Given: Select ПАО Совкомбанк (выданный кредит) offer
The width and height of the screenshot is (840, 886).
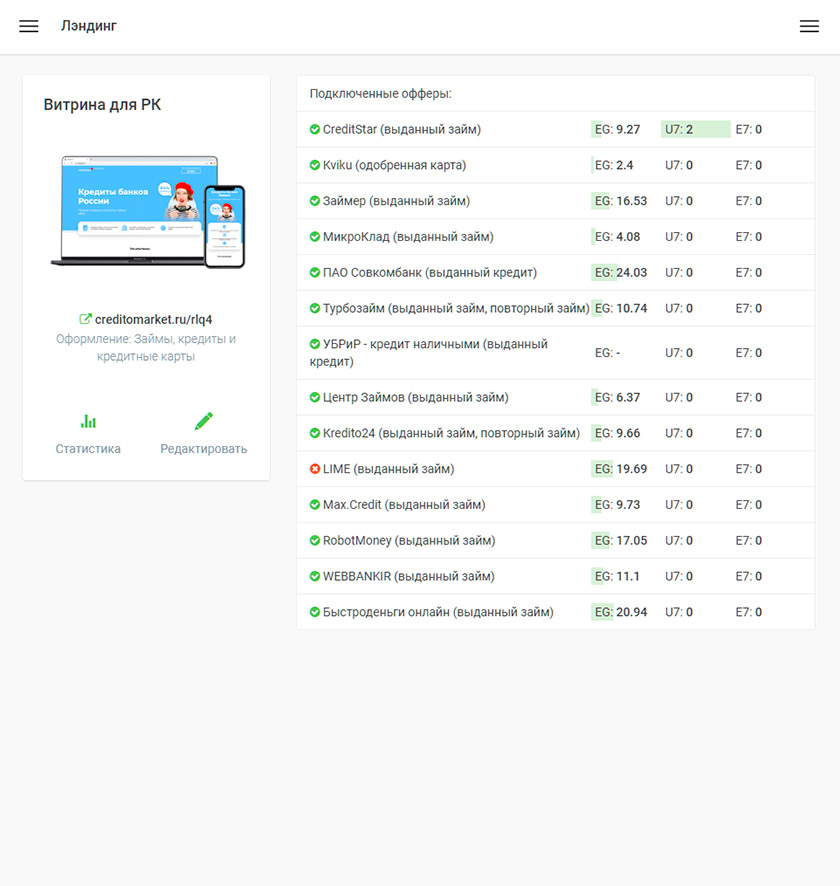Looking at the screenshot, I should pyautogui.click(x=430, y=272).
